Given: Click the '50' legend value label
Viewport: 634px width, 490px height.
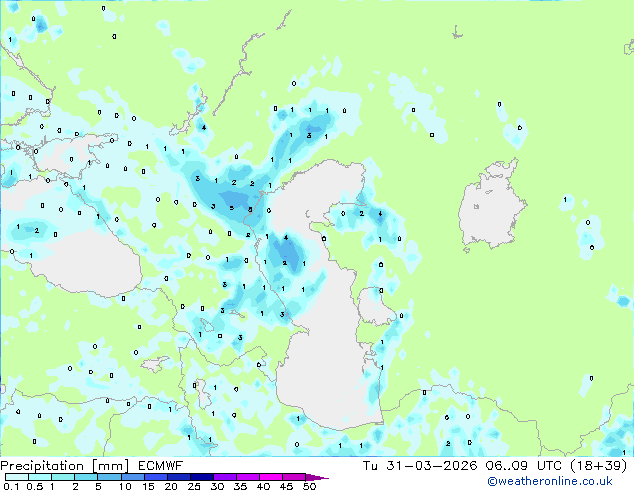Looking at the screenshot, I should click(309, 486).
